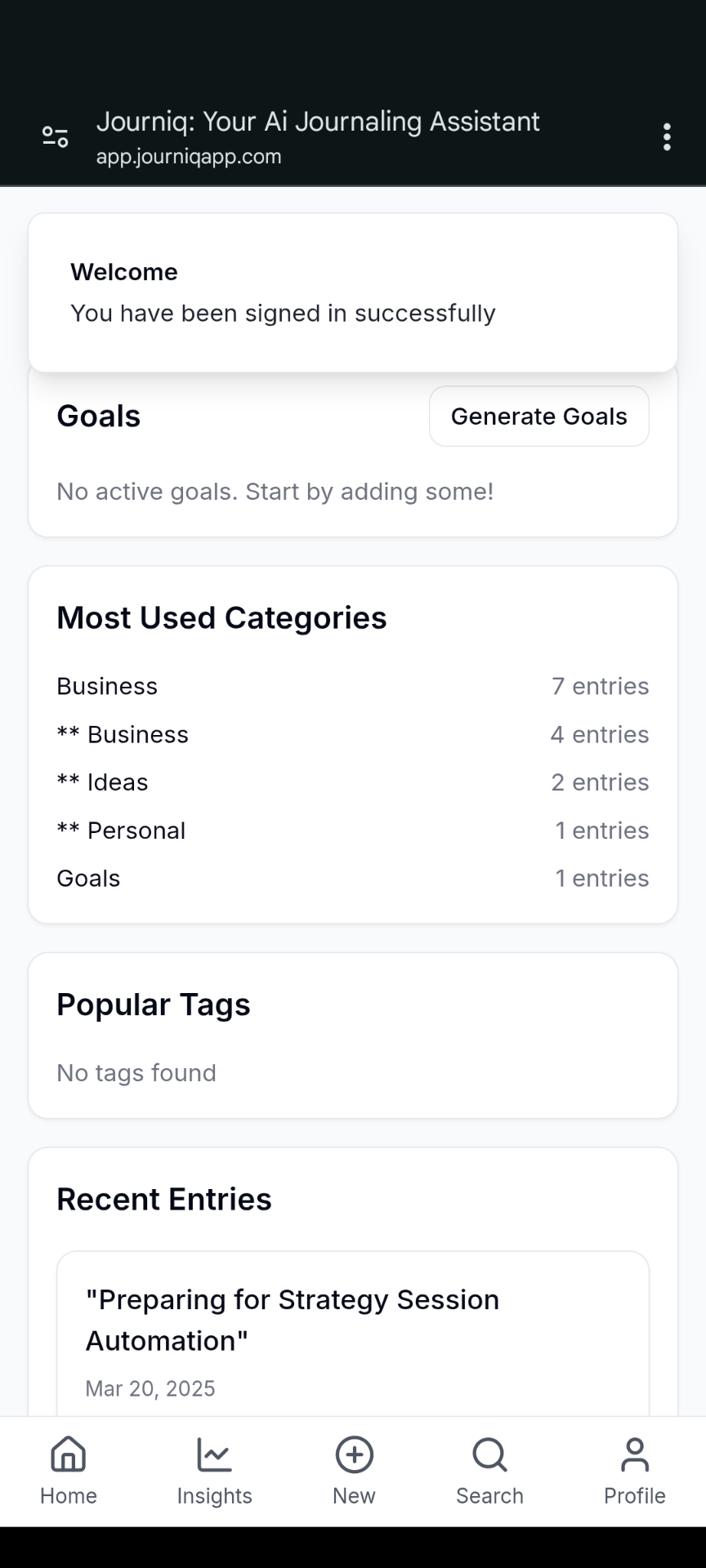Tap the Most Used Categories heading
This screenshot has width=706, height=1568.
(x=221, y=618)
